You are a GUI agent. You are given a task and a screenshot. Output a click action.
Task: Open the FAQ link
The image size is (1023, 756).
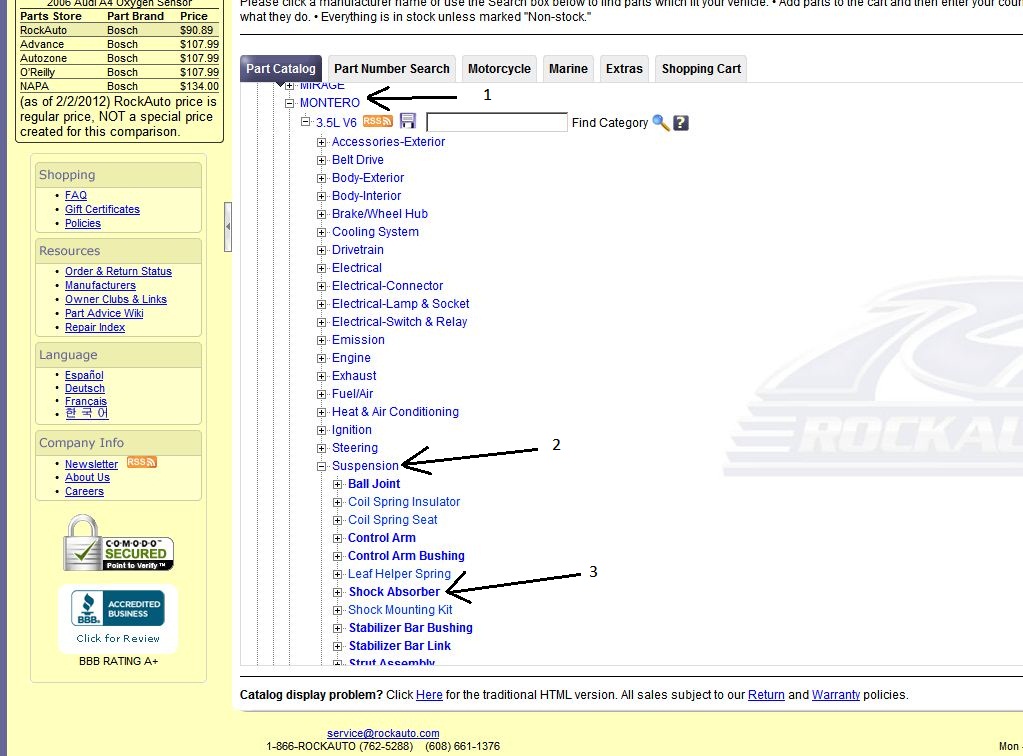point(76,195)
